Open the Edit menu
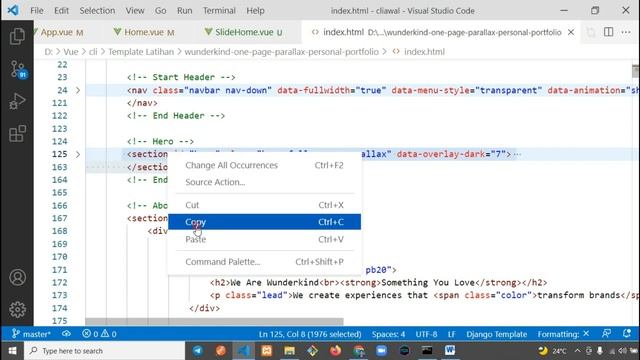This screenshot has height=360, width=640. [x=61, y=11]
